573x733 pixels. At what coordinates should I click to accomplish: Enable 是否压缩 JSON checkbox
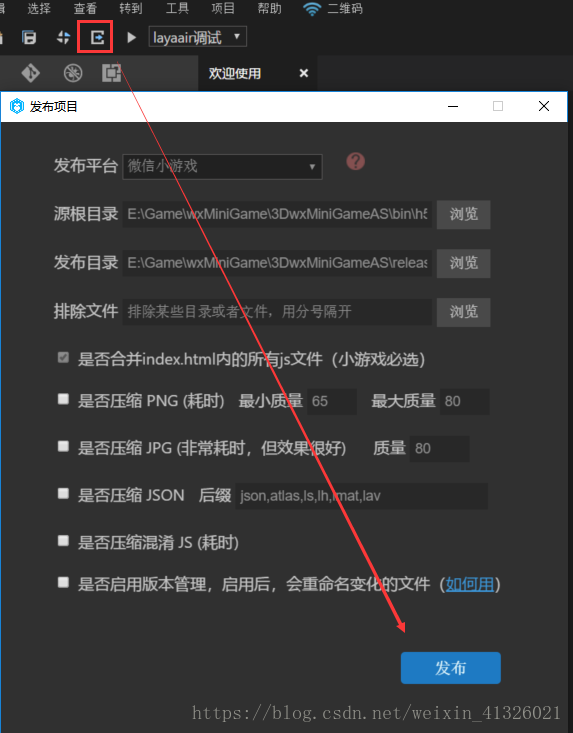click(x=63, y=493)
